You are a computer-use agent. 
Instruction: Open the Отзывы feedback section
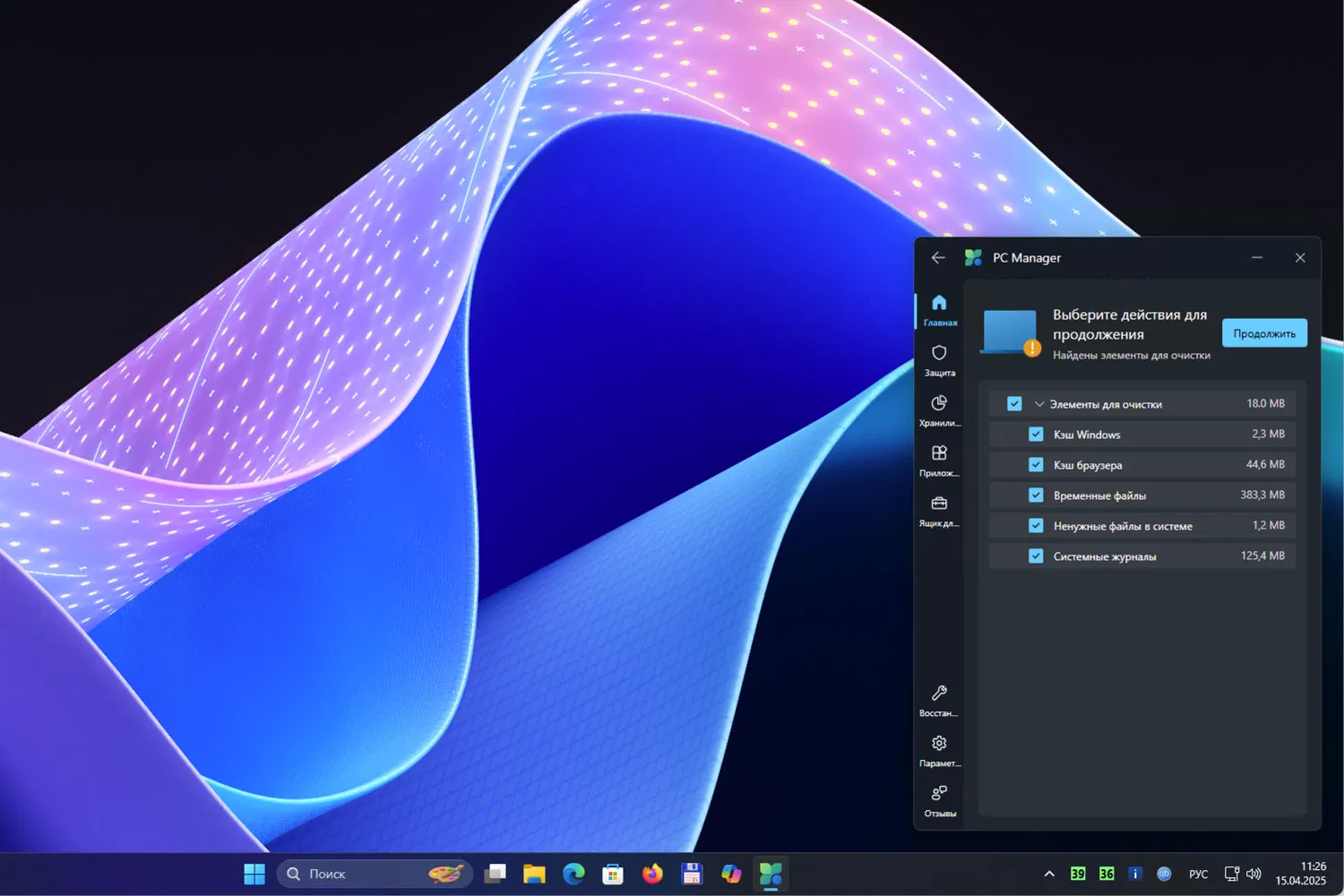click(x=939, y=801)
